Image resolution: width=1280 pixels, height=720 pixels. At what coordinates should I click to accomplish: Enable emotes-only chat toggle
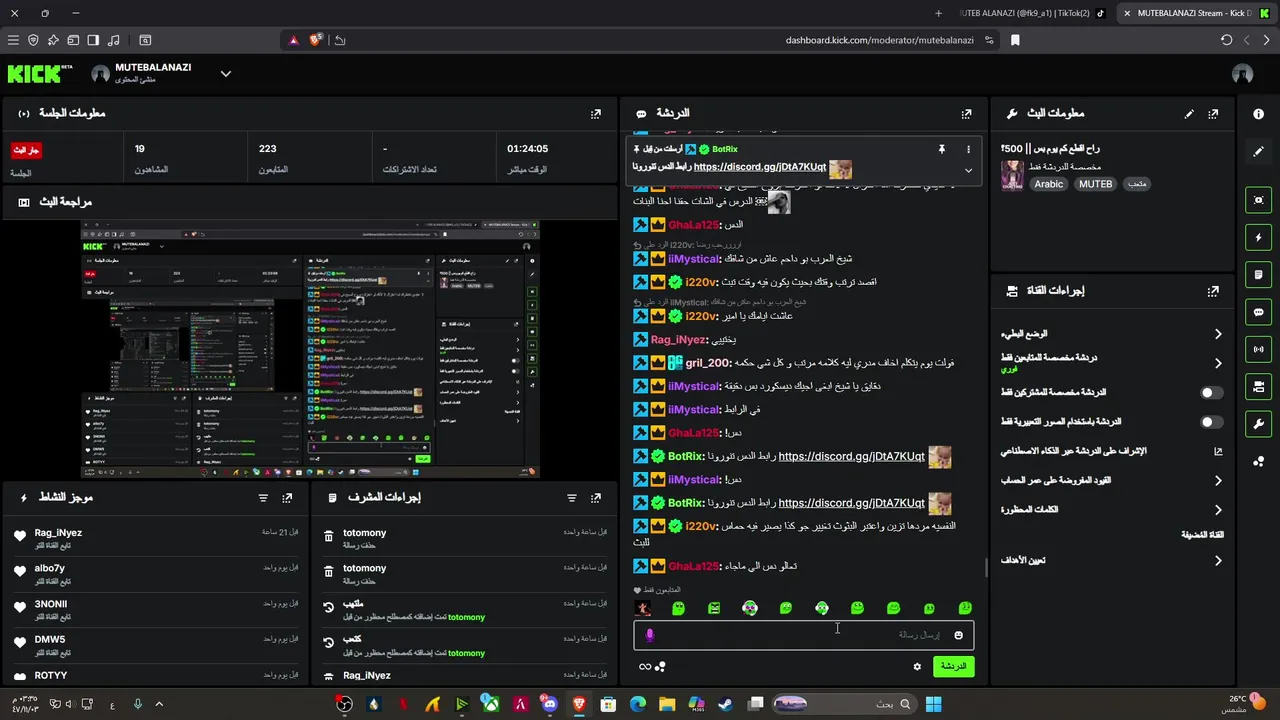pos(1211,422)
